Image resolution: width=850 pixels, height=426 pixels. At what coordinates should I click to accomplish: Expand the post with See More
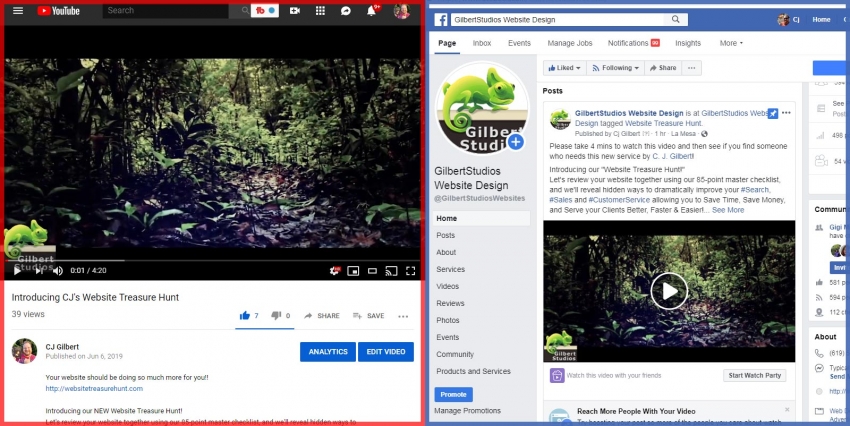(x=728, y=210)
